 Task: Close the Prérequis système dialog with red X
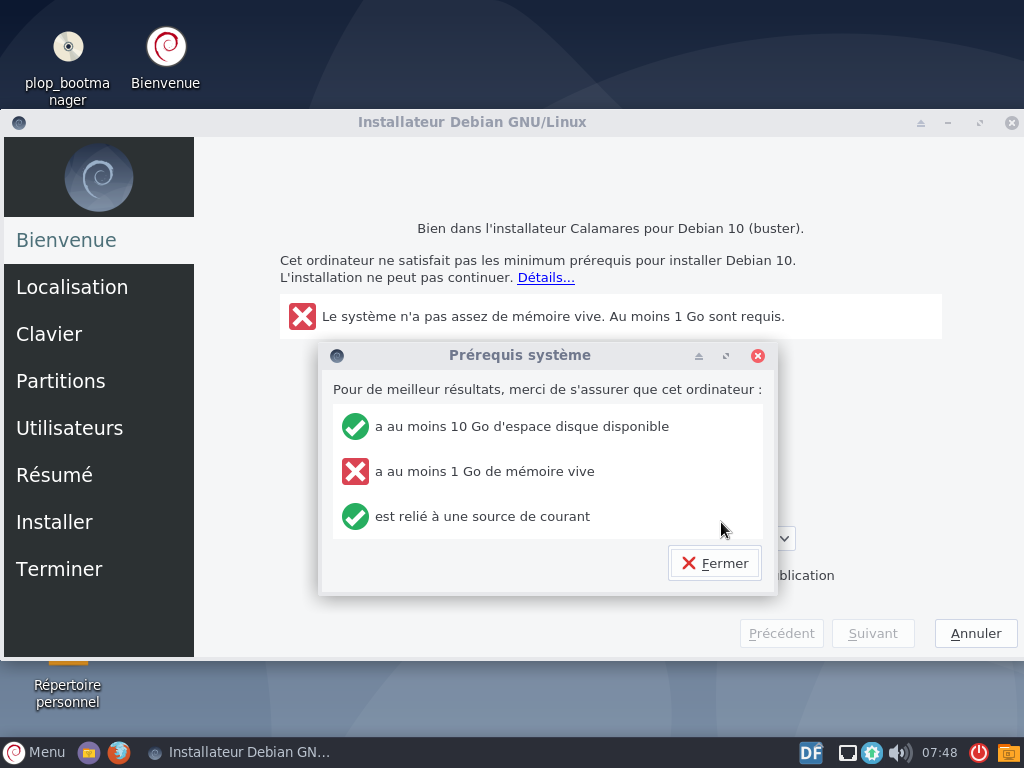[758, 356]
